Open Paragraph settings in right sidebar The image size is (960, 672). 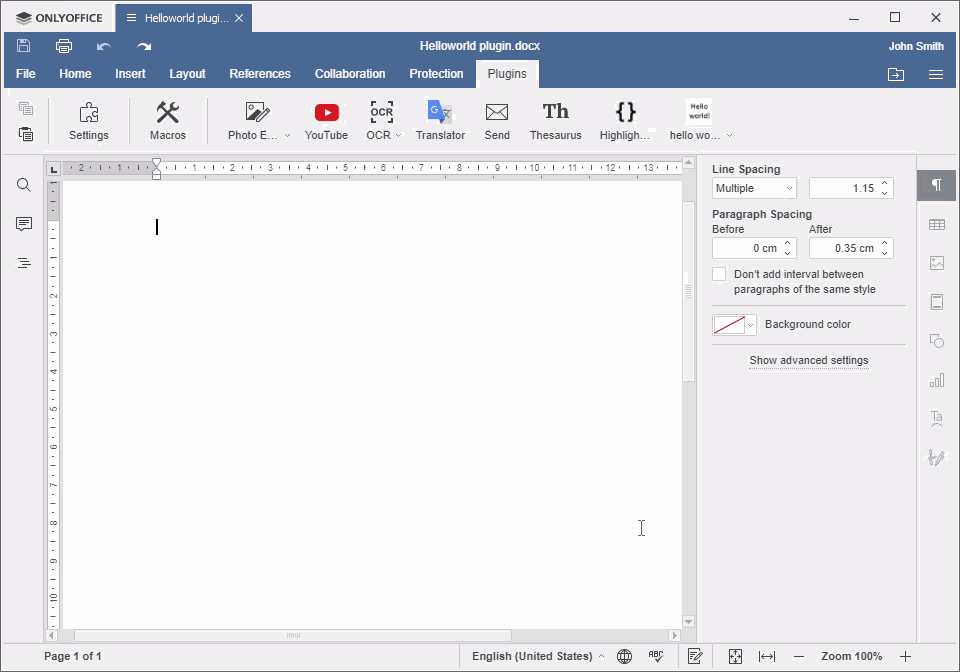tap(937, 185)
